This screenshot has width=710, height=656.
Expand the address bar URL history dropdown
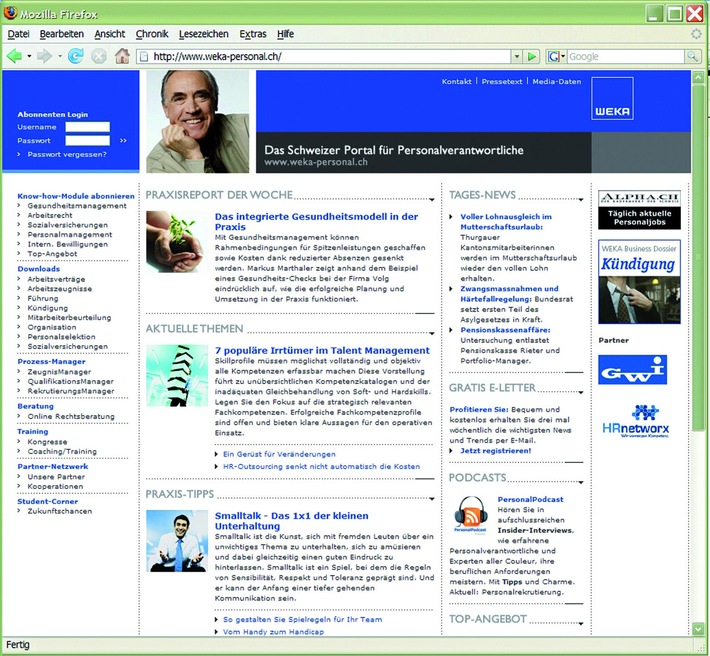click(x=516, y=57)
